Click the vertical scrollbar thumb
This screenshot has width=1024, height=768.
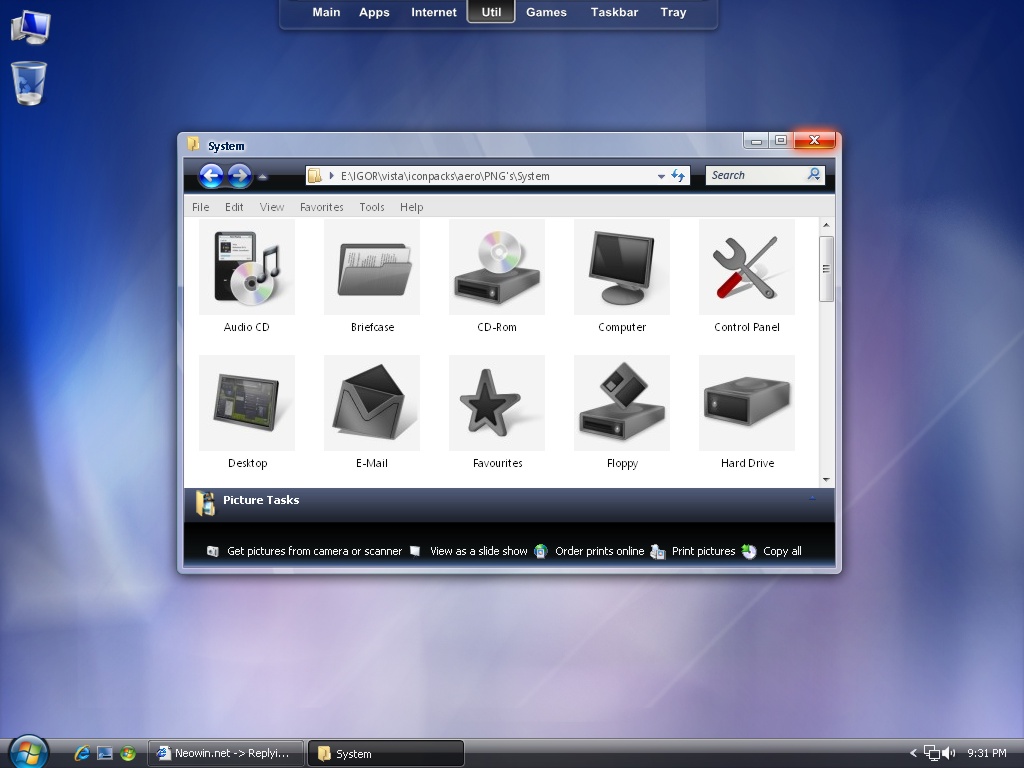pos(826,269)
